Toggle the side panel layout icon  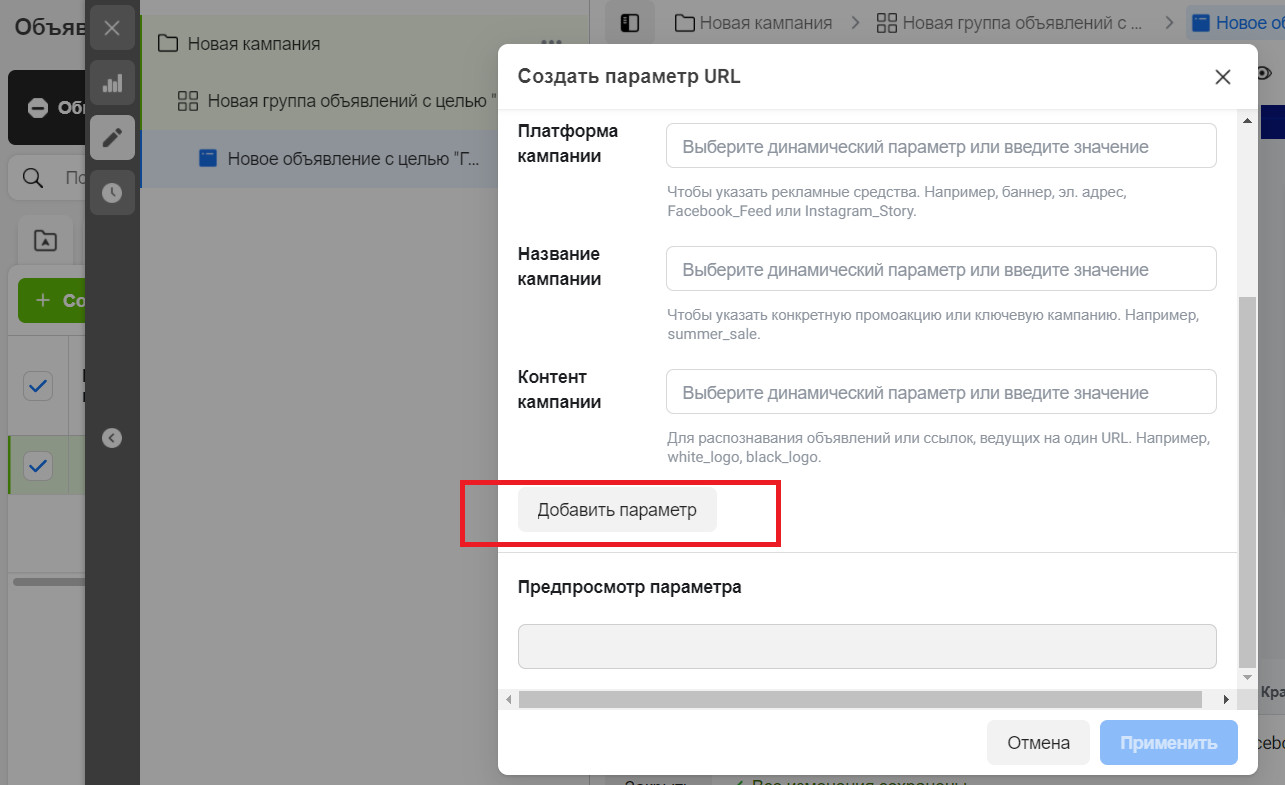[630, 23]
